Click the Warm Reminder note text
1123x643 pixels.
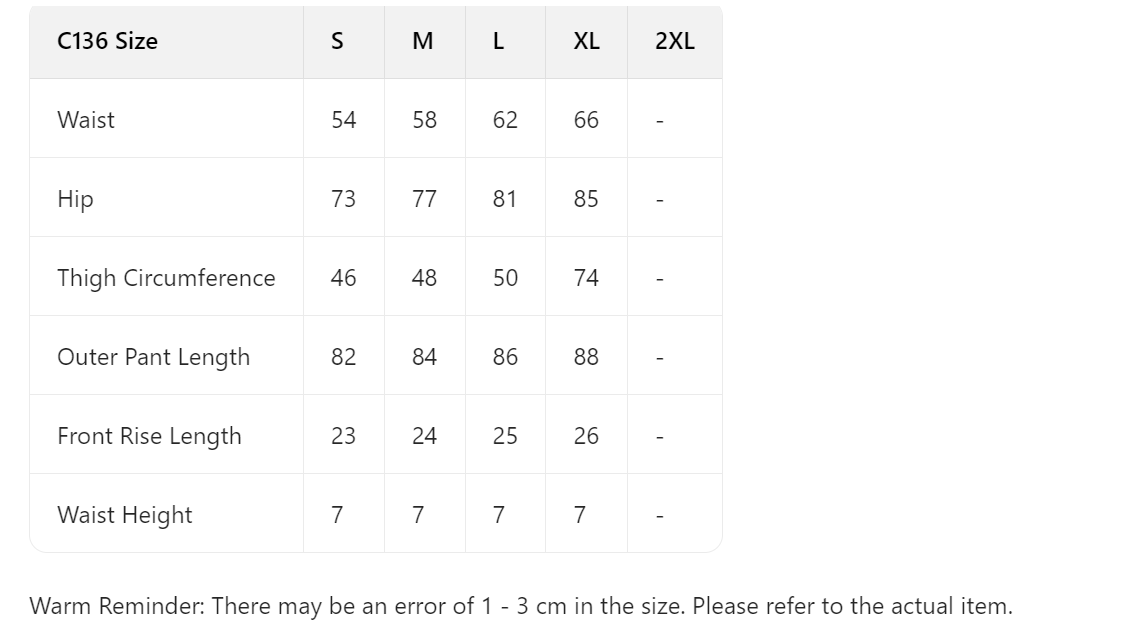point(521,606)
